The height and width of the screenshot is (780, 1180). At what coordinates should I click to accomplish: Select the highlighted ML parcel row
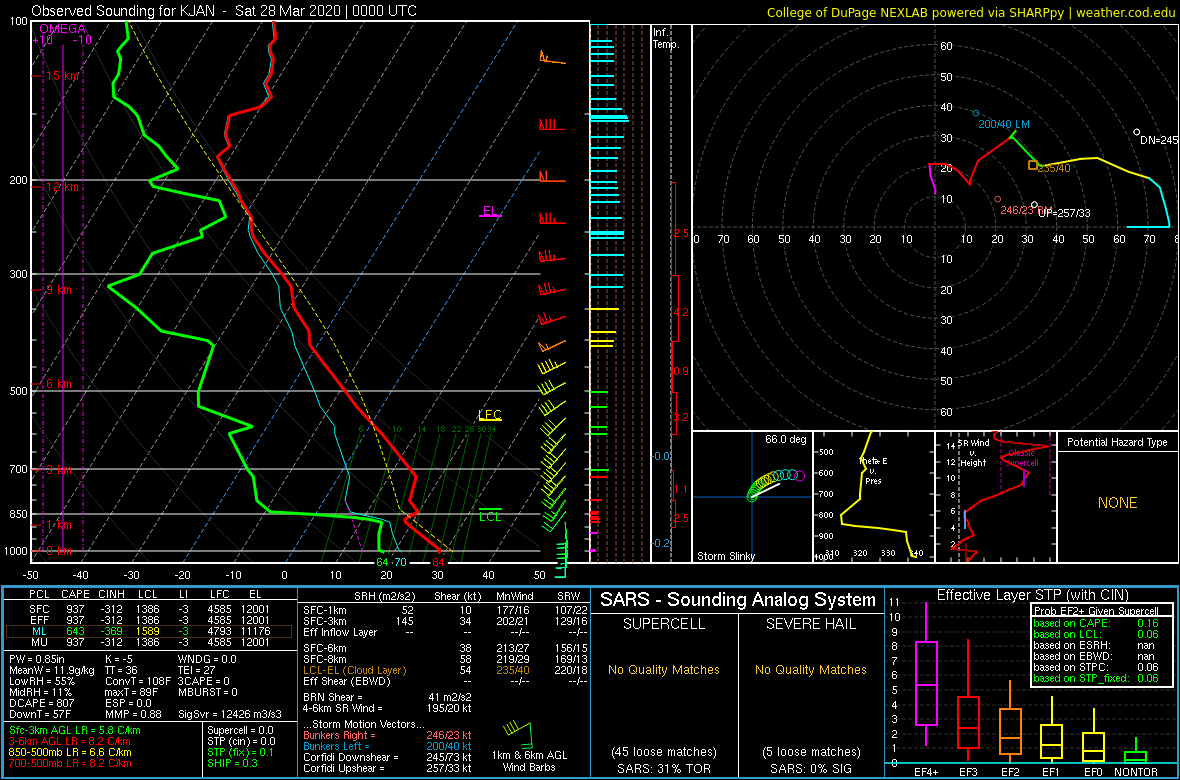pyautogui.click(x=151, y=631)
